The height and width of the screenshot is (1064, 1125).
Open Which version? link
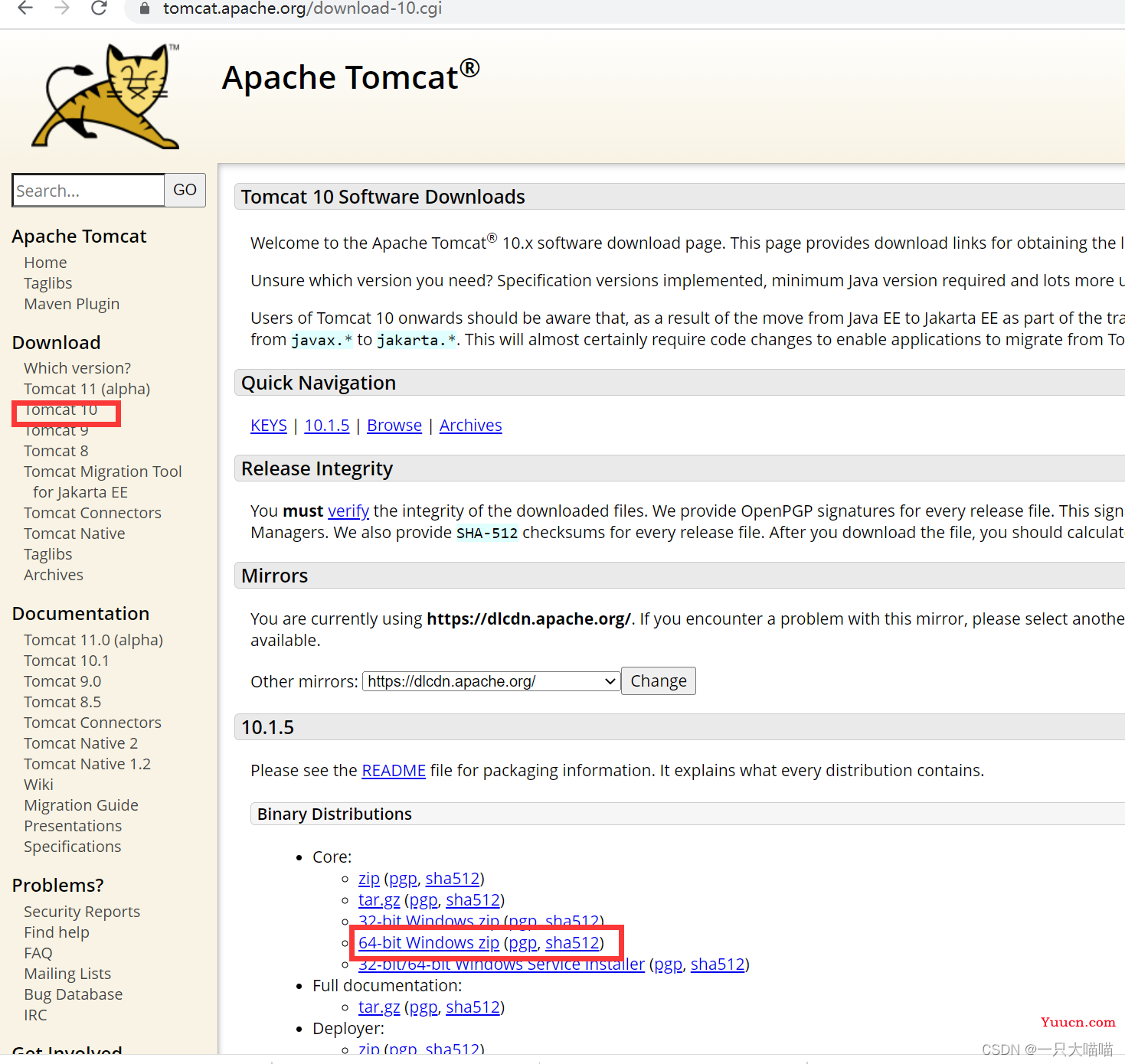point(77,368)
